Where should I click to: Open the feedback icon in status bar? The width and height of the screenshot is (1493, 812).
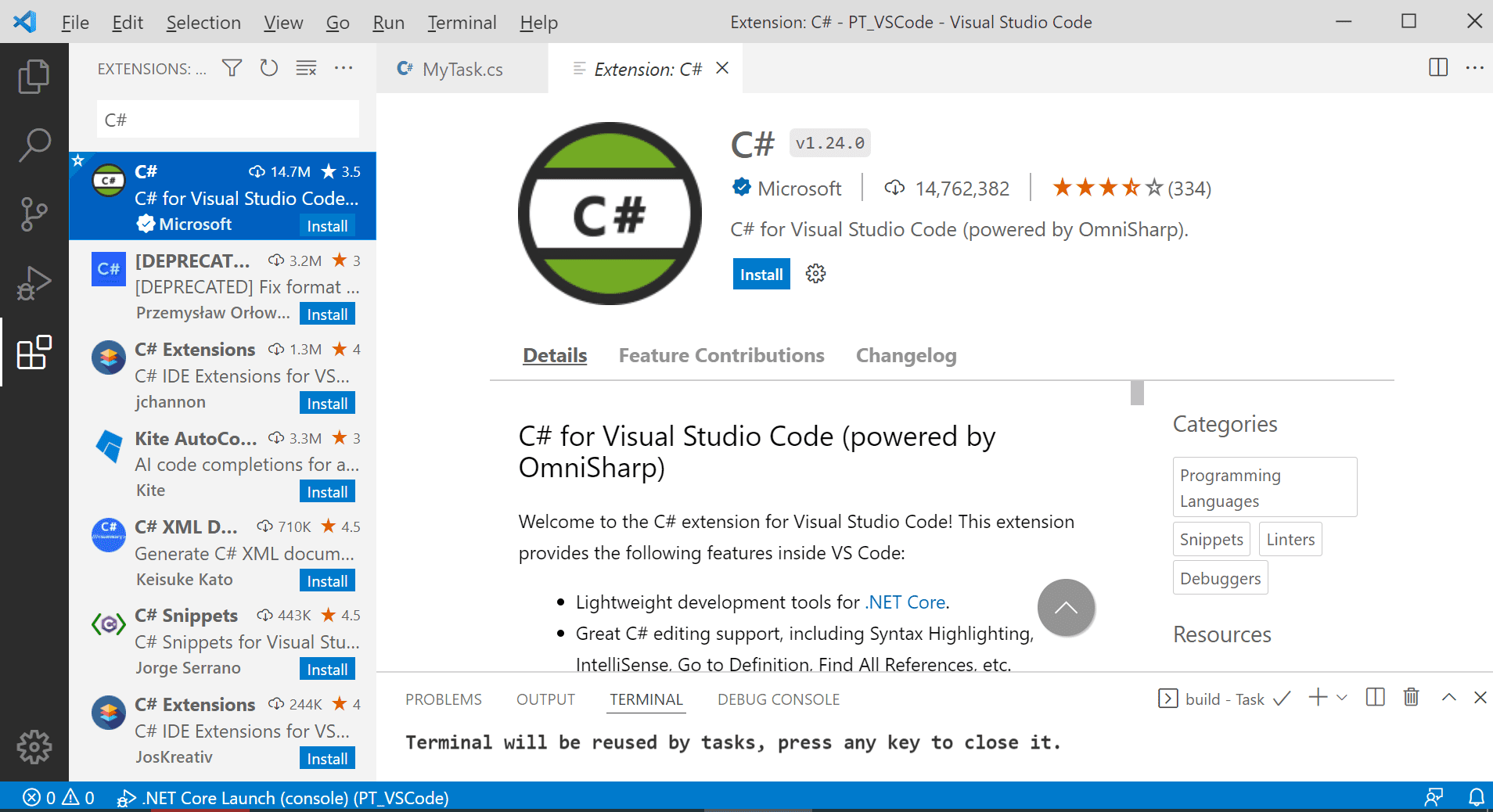coord(1434,797)
